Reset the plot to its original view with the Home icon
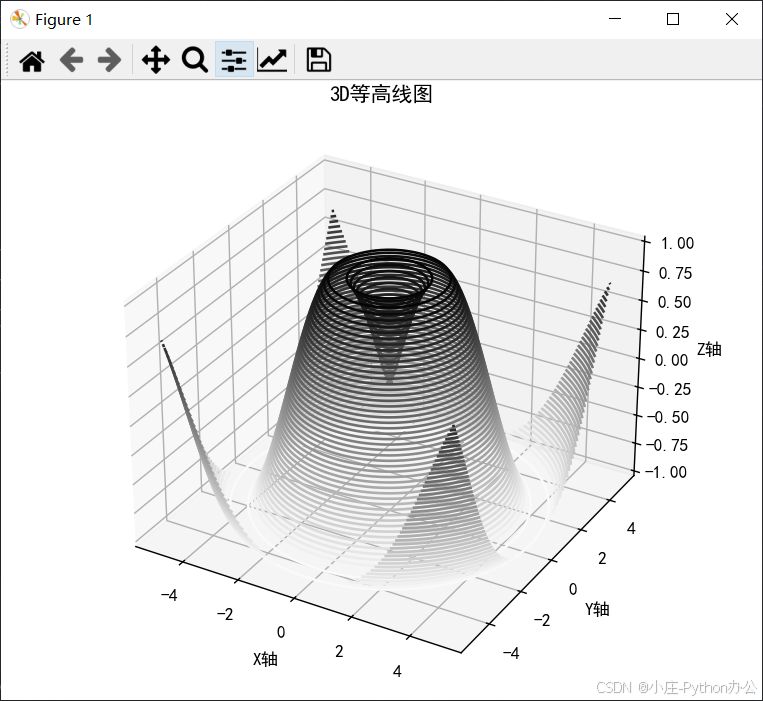 click(x=32, y=60)
